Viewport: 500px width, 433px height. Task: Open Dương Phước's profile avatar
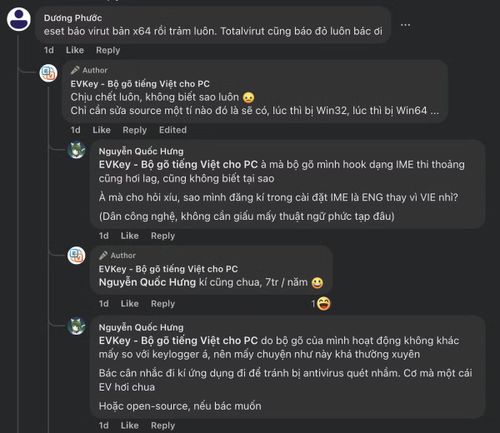click(19, 19)
